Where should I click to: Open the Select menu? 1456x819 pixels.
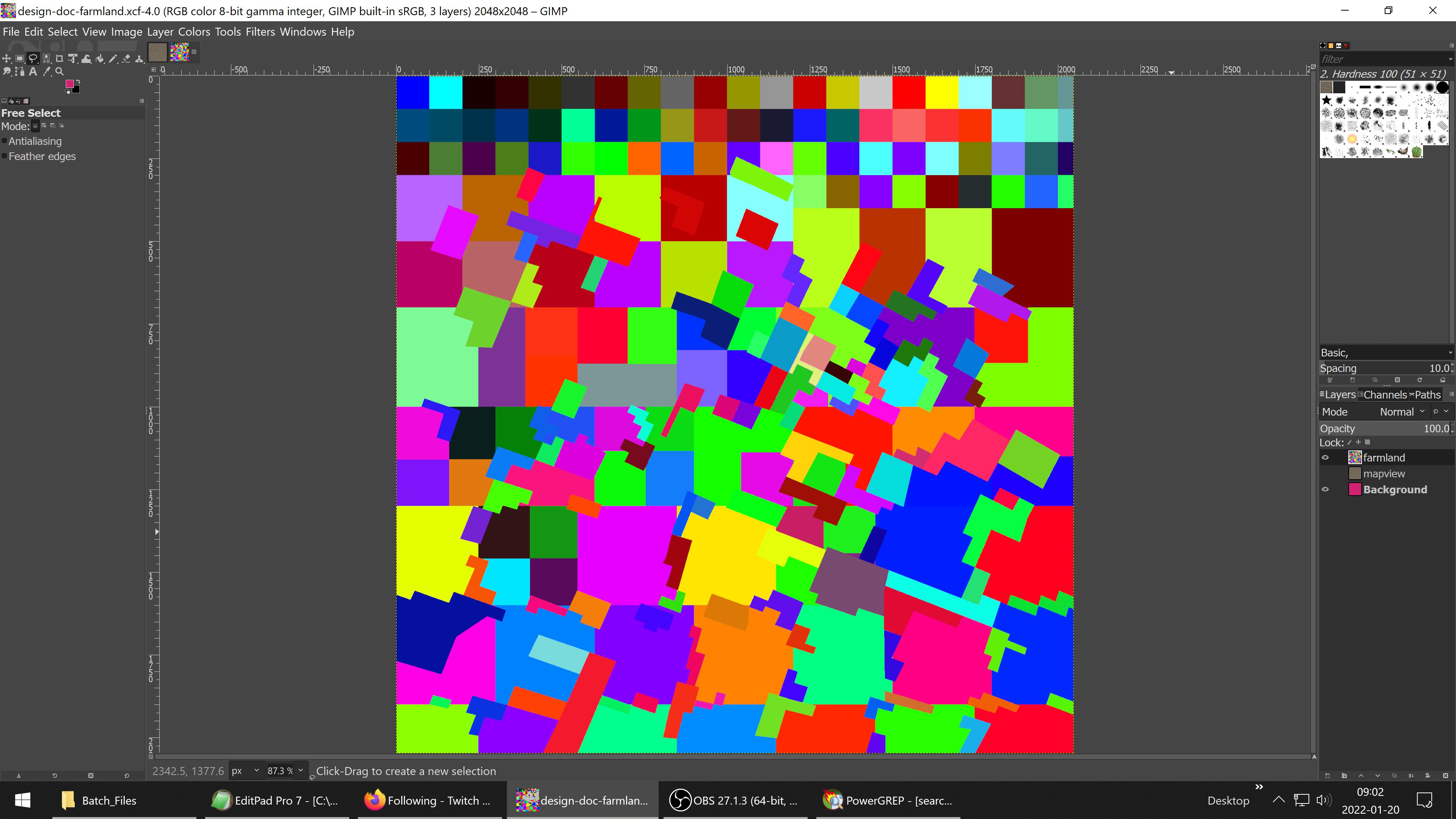coord(62,32)
